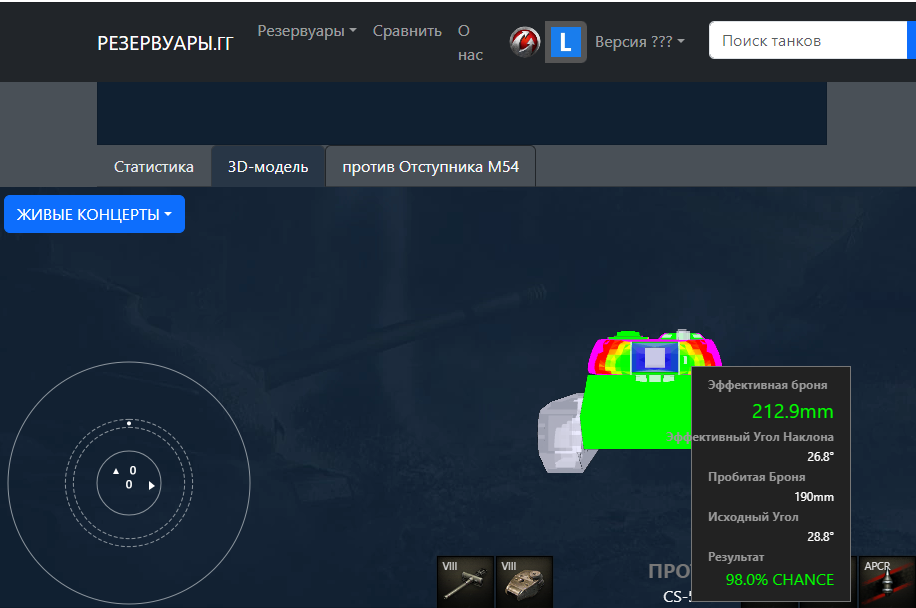Click the blue L icon in navbar

point(565,42)
